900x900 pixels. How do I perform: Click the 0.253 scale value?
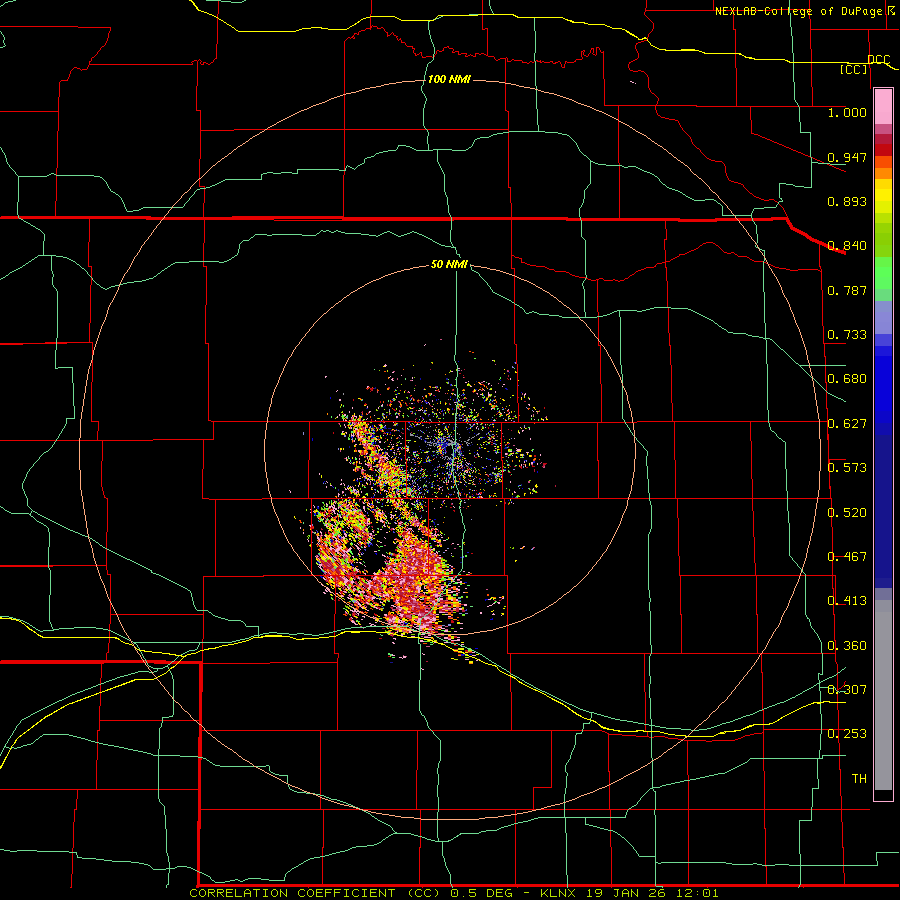point(847,734)
